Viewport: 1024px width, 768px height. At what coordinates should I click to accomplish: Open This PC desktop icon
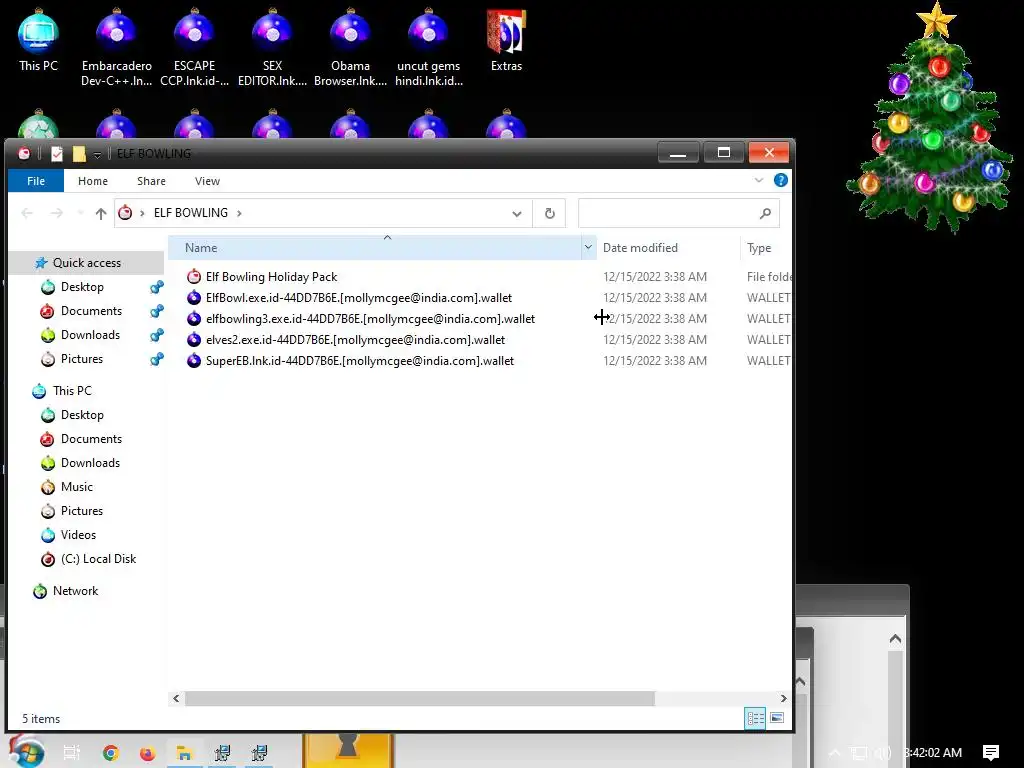pyautogui.click(x=38, y=40)
